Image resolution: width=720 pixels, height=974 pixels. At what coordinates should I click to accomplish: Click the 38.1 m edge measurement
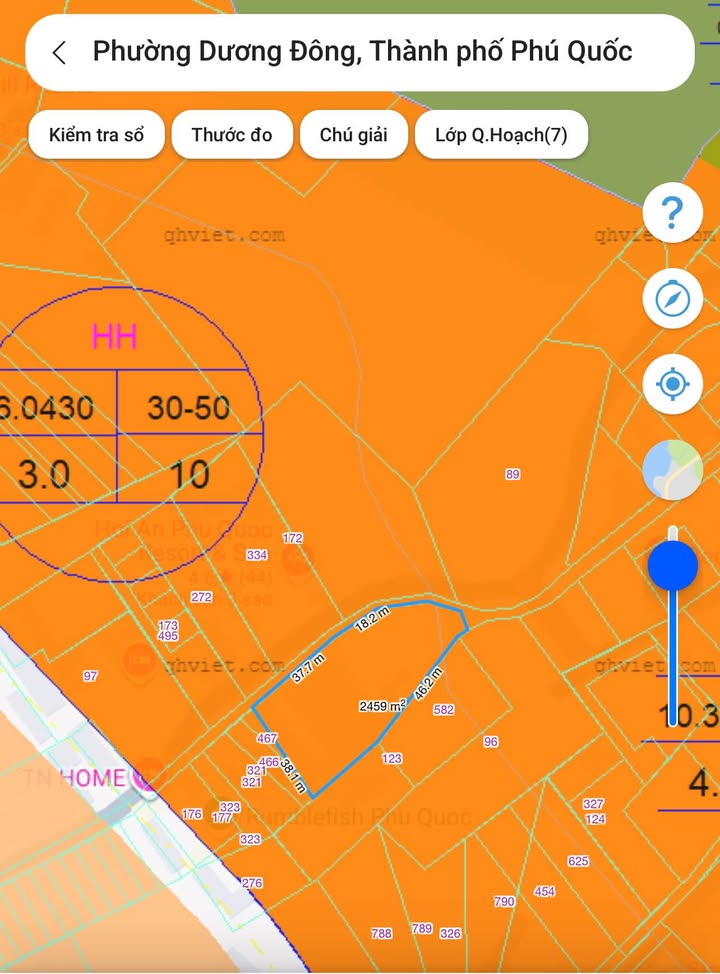click(293, 776)
